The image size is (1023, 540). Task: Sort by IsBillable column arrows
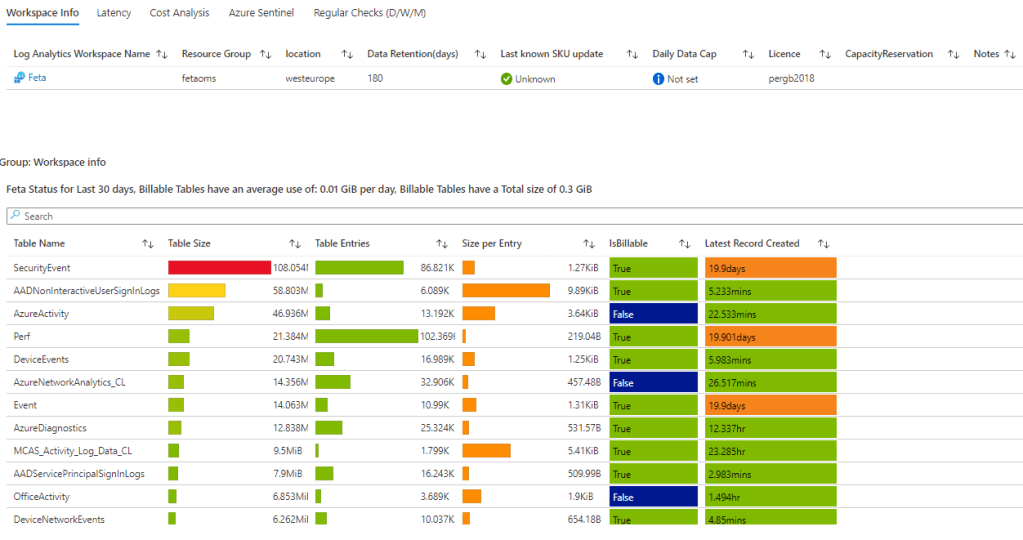pyautogui.click(x=685, y=244)
